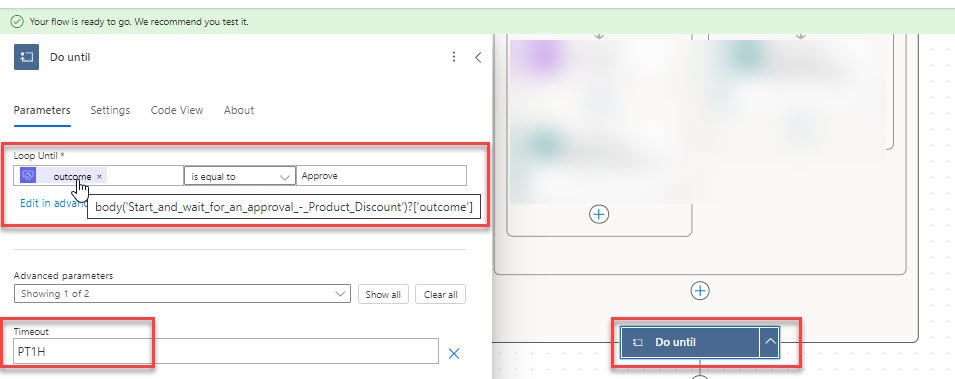Viewport: 955px width, 379px height.
Task: Click the Do until panel title text
Action: 70,57
